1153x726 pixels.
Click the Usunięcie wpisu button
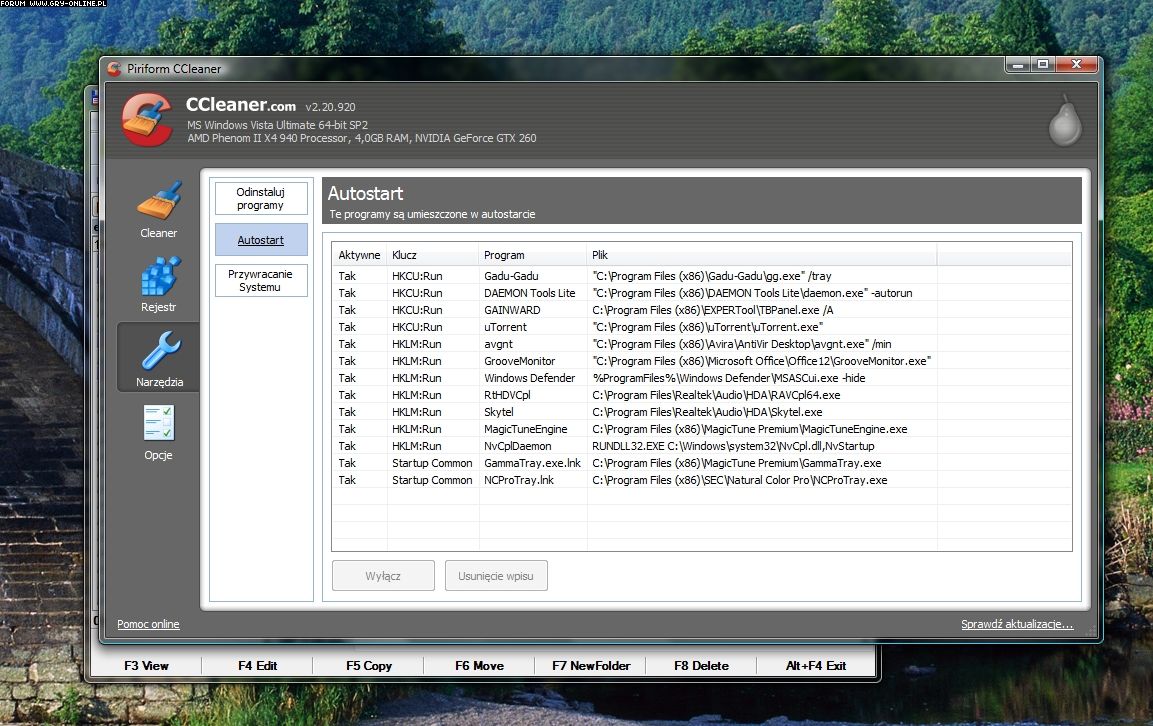pos(496,576)
